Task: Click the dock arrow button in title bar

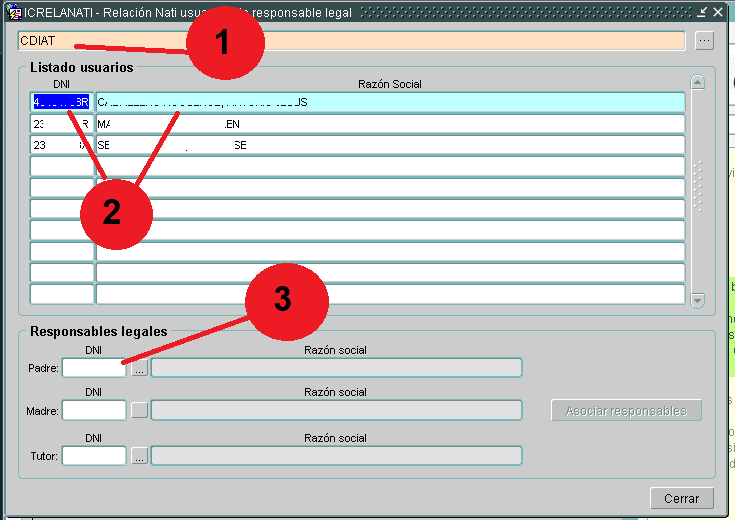Action: [702, 12]
